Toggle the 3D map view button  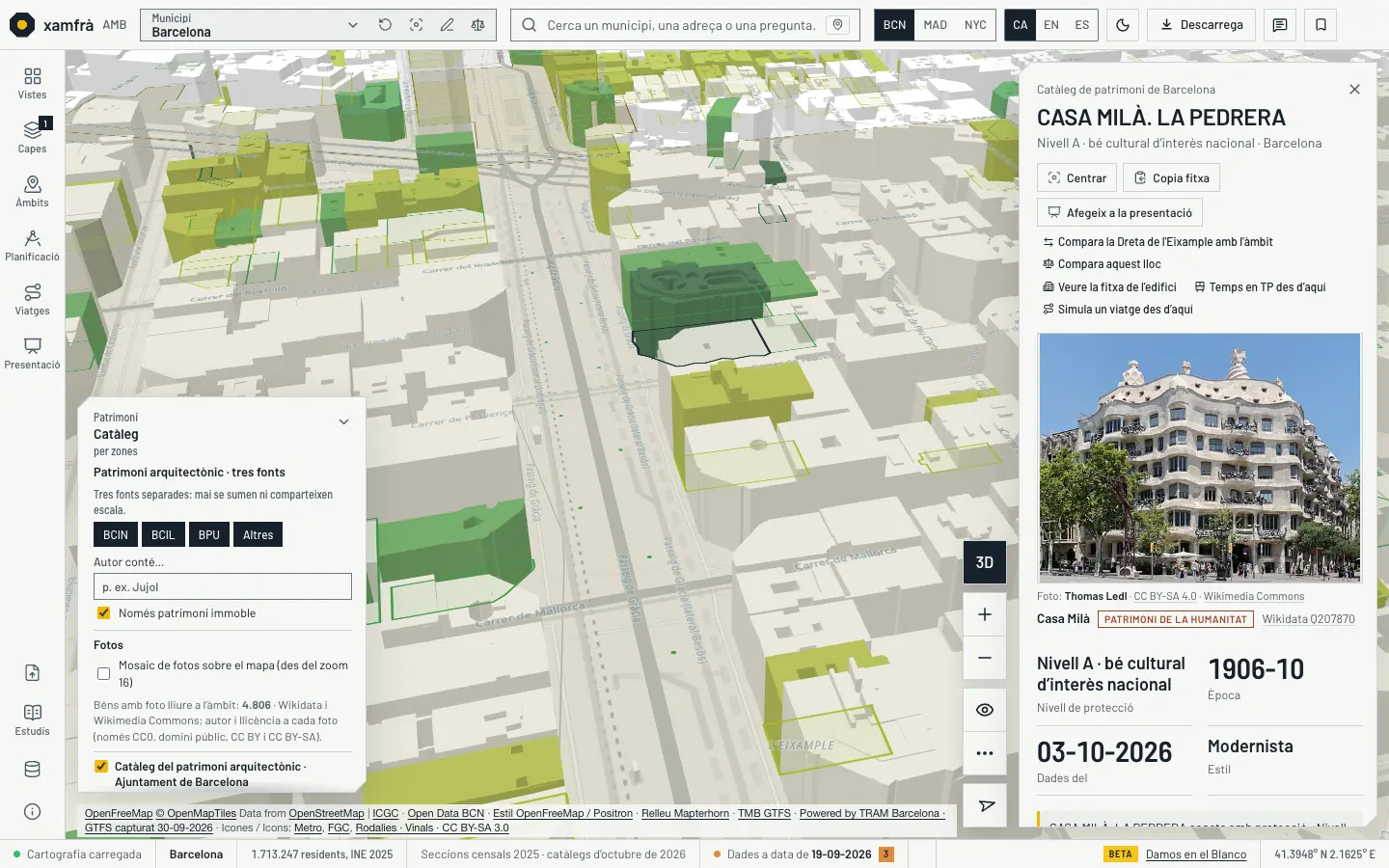click(985, 562)
